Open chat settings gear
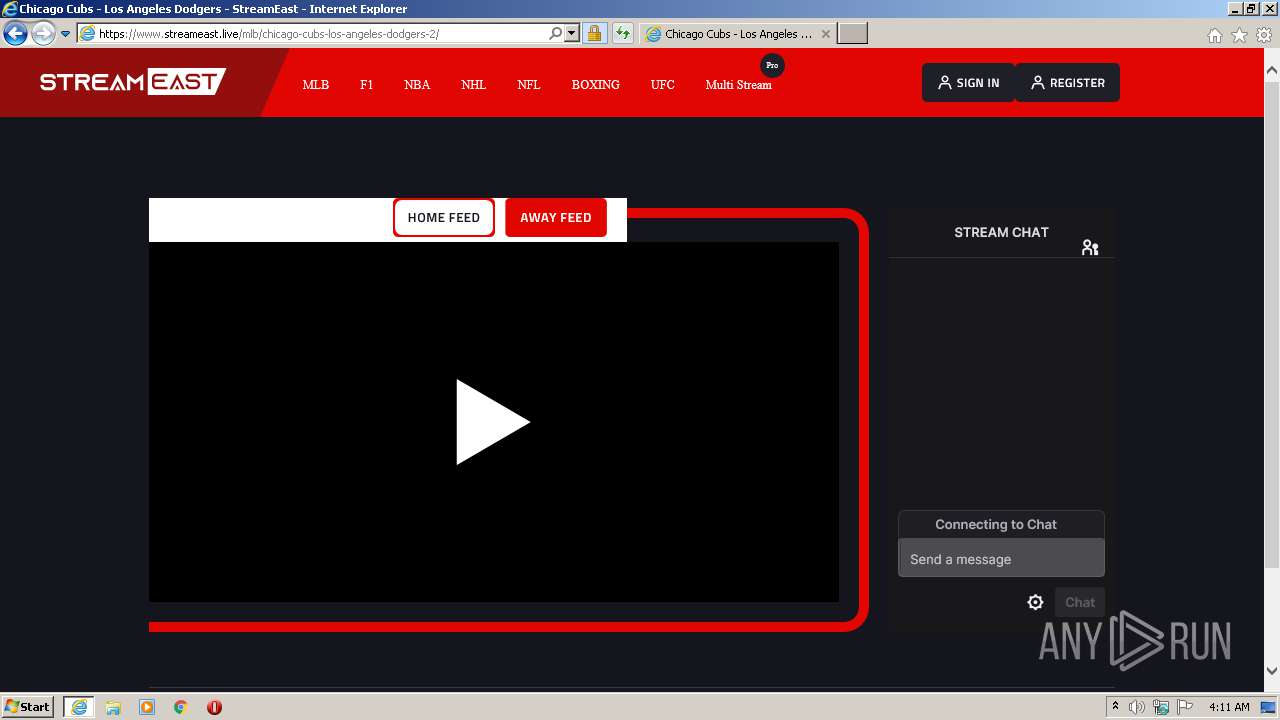 1036,602
